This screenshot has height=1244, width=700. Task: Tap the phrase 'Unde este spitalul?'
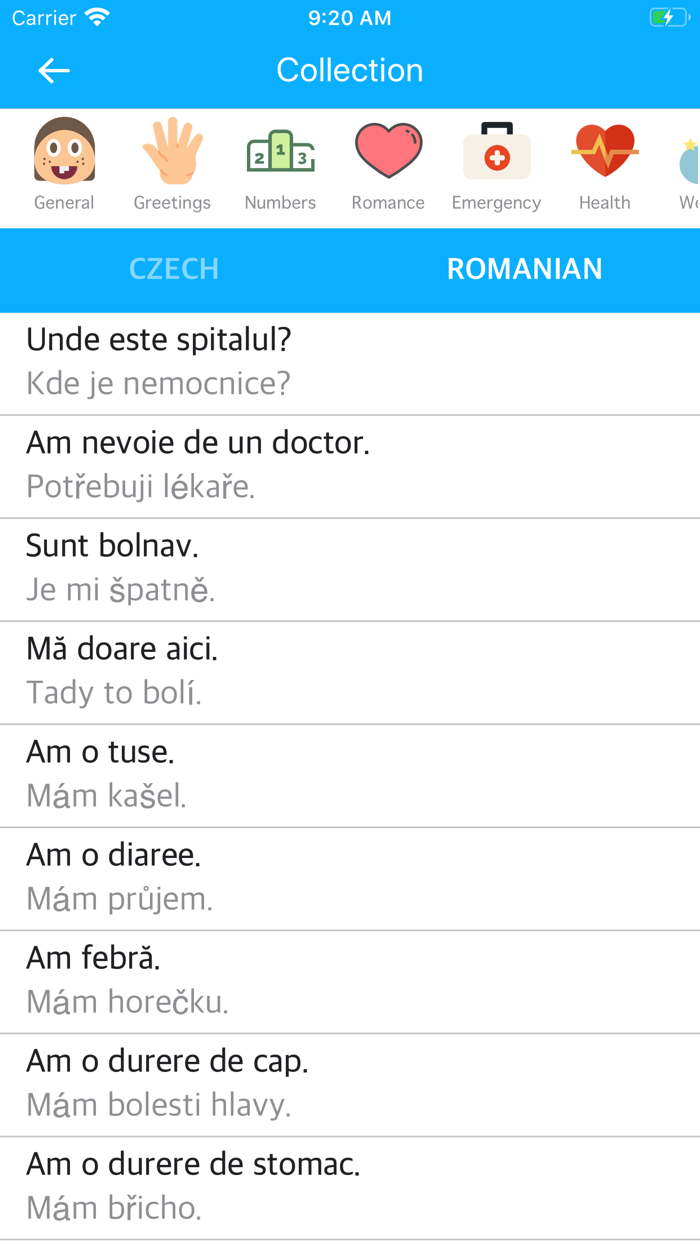(x=350, y=360)
